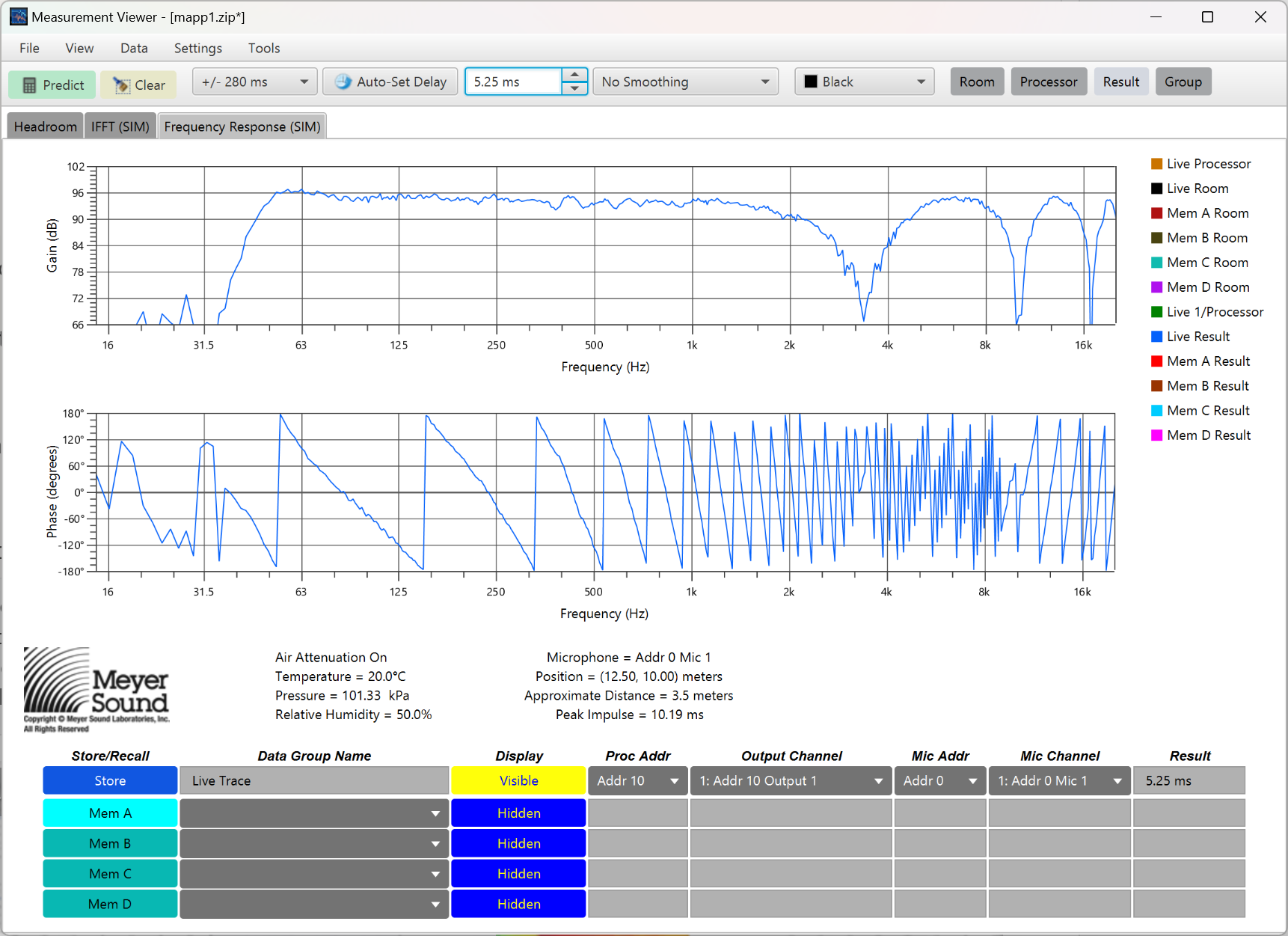Open the Proc Addr 'Addr 10' dropdown
Image resolution: width=1288 pixels, height=936 pixels.
pos(637,780)
